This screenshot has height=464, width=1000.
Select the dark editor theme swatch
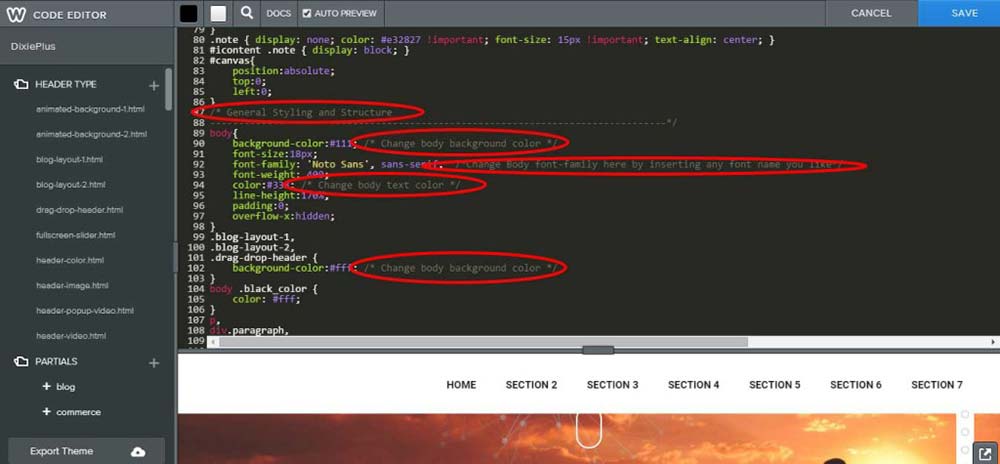tap(189, 13)
